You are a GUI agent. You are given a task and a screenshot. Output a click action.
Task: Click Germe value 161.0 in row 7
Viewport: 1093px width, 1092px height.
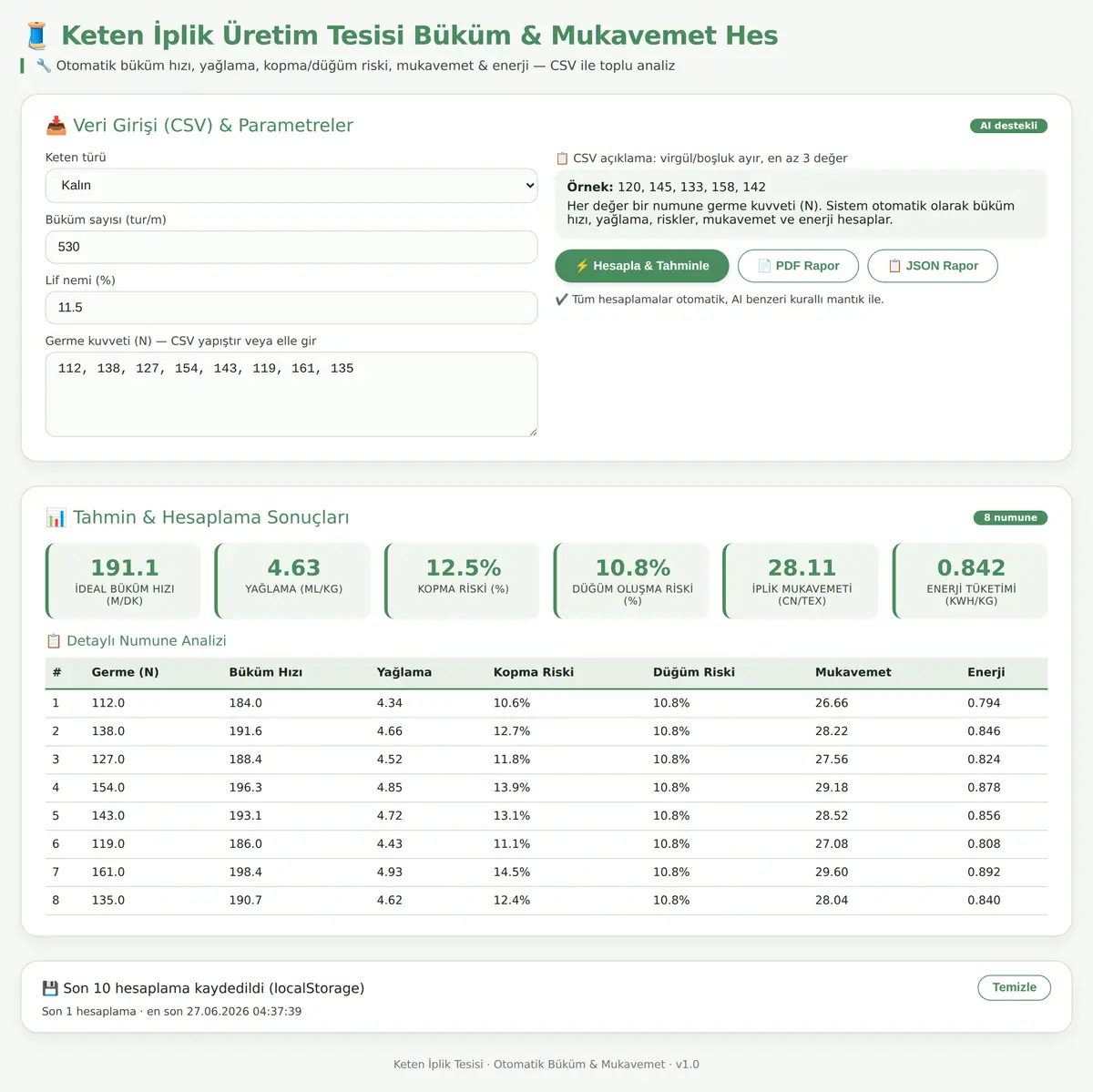coord(108,873)
